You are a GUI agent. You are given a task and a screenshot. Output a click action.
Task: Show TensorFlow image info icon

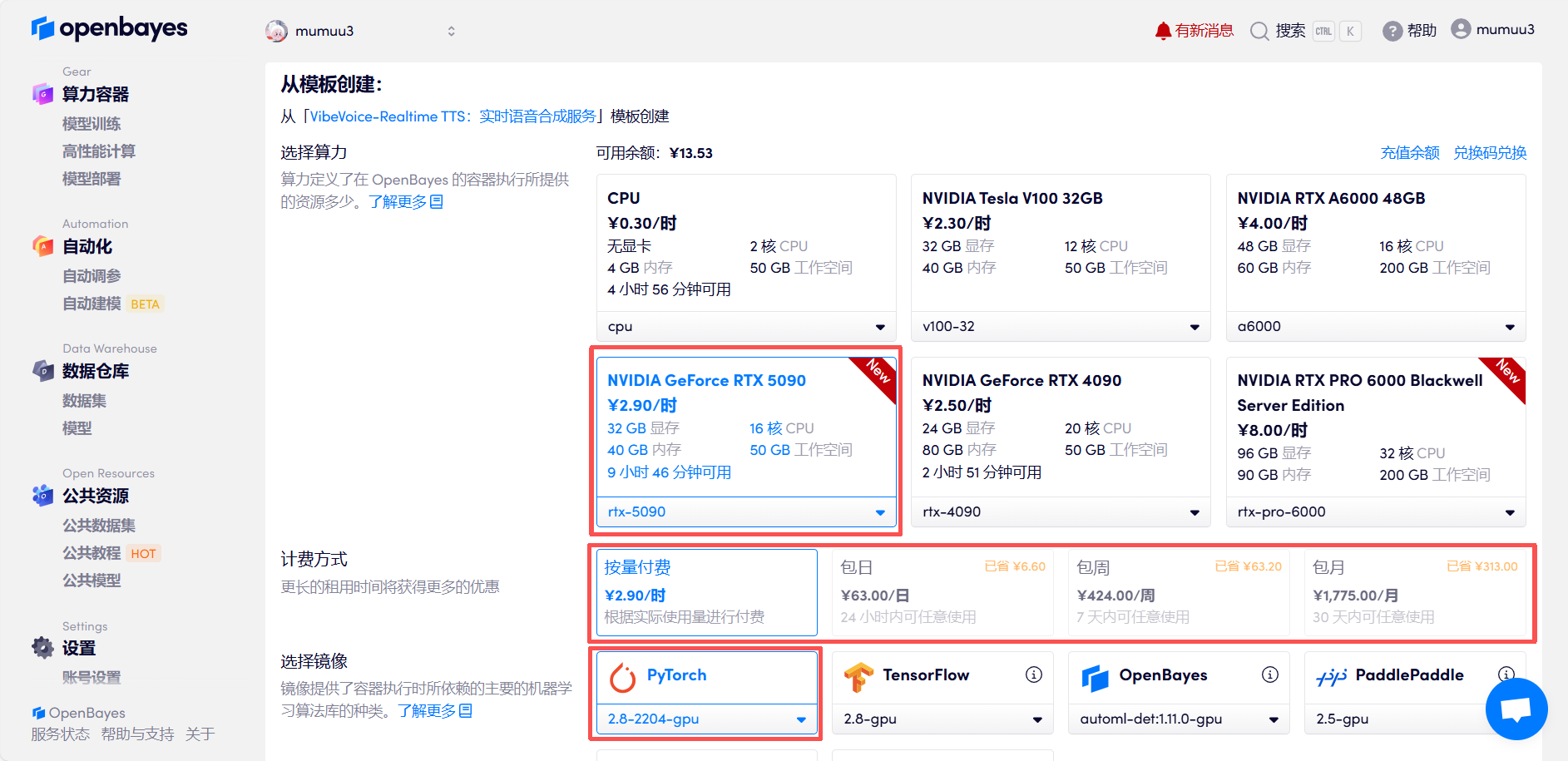(x=1034, y=675)
